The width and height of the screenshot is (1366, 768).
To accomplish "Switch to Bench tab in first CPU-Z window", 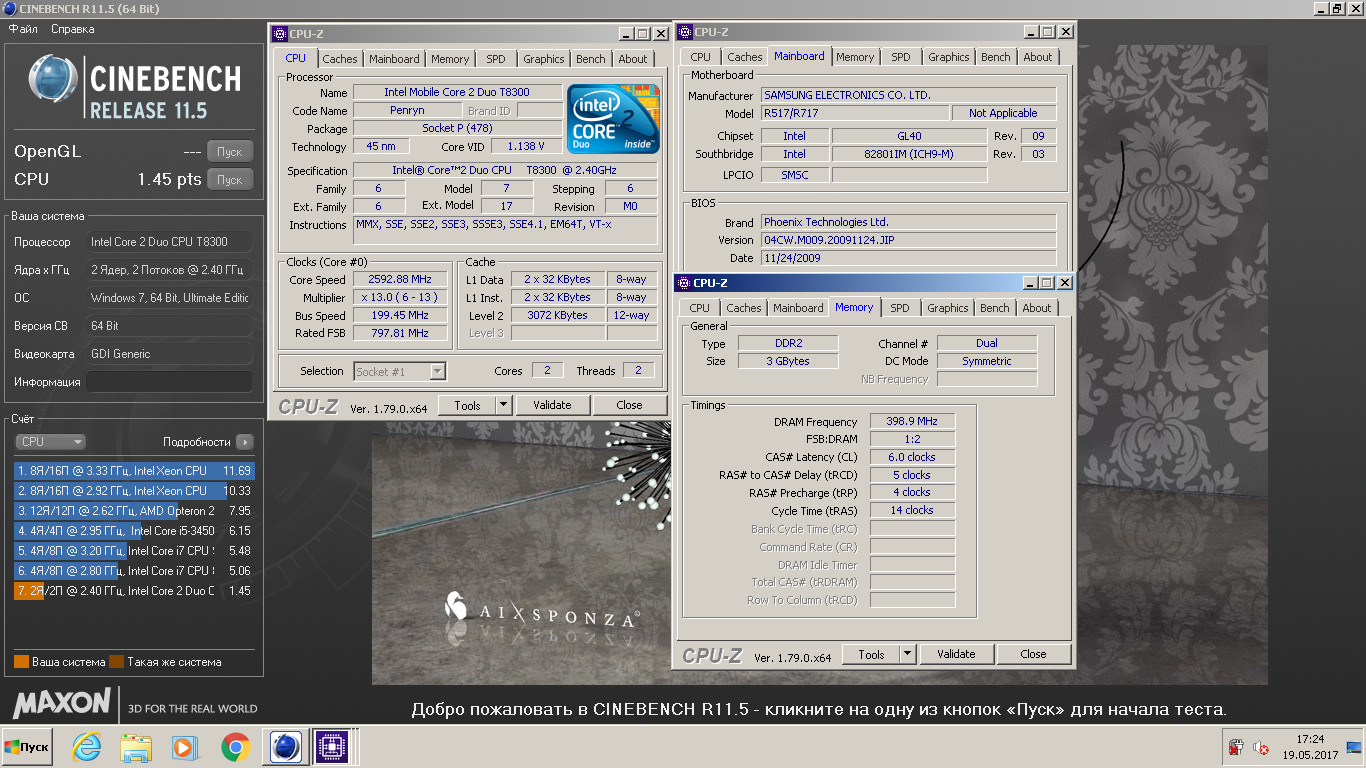I will tap(591, 59).
